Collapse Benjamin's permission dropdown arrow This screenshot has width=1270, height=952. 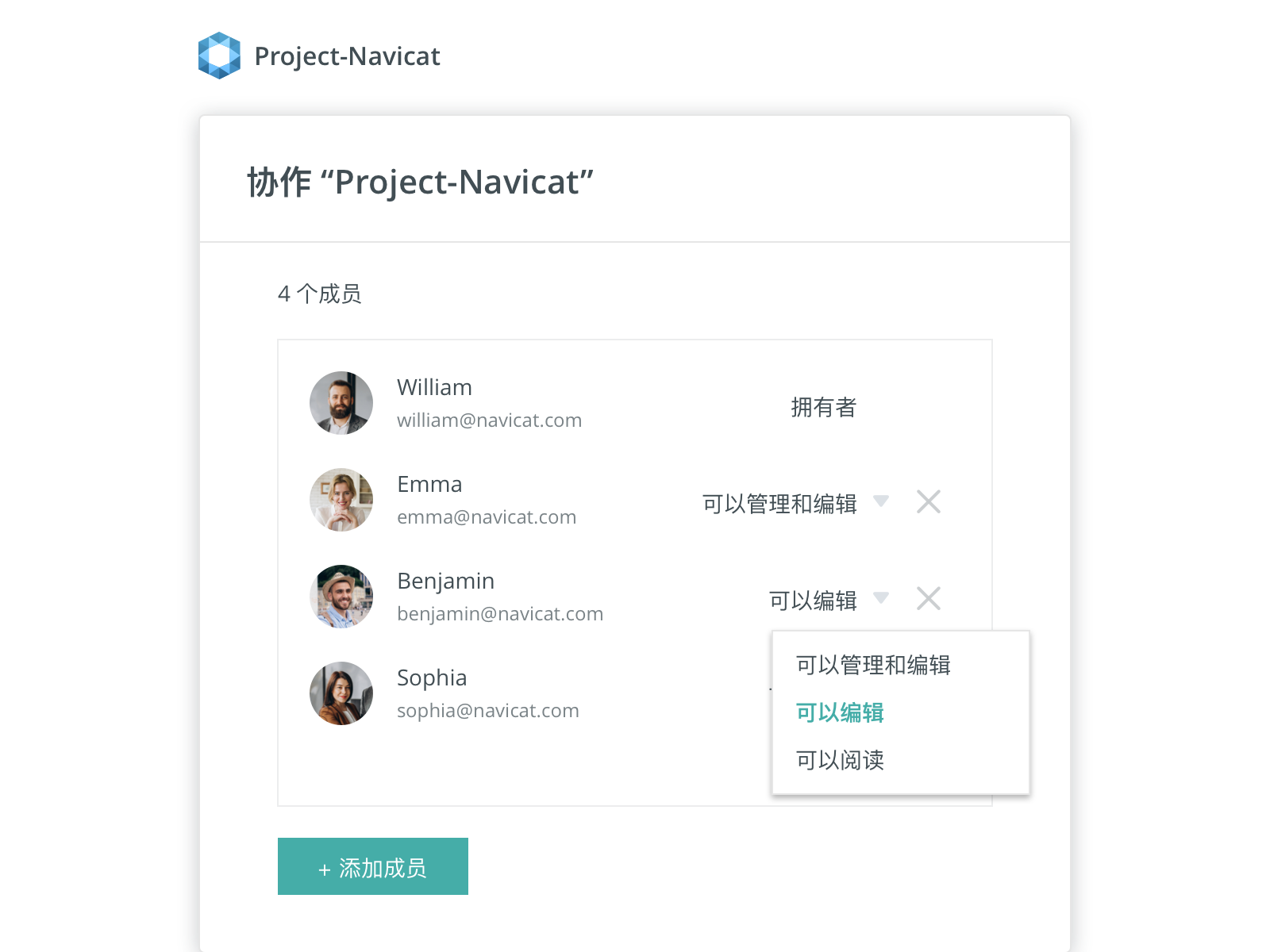click(881, 597)
